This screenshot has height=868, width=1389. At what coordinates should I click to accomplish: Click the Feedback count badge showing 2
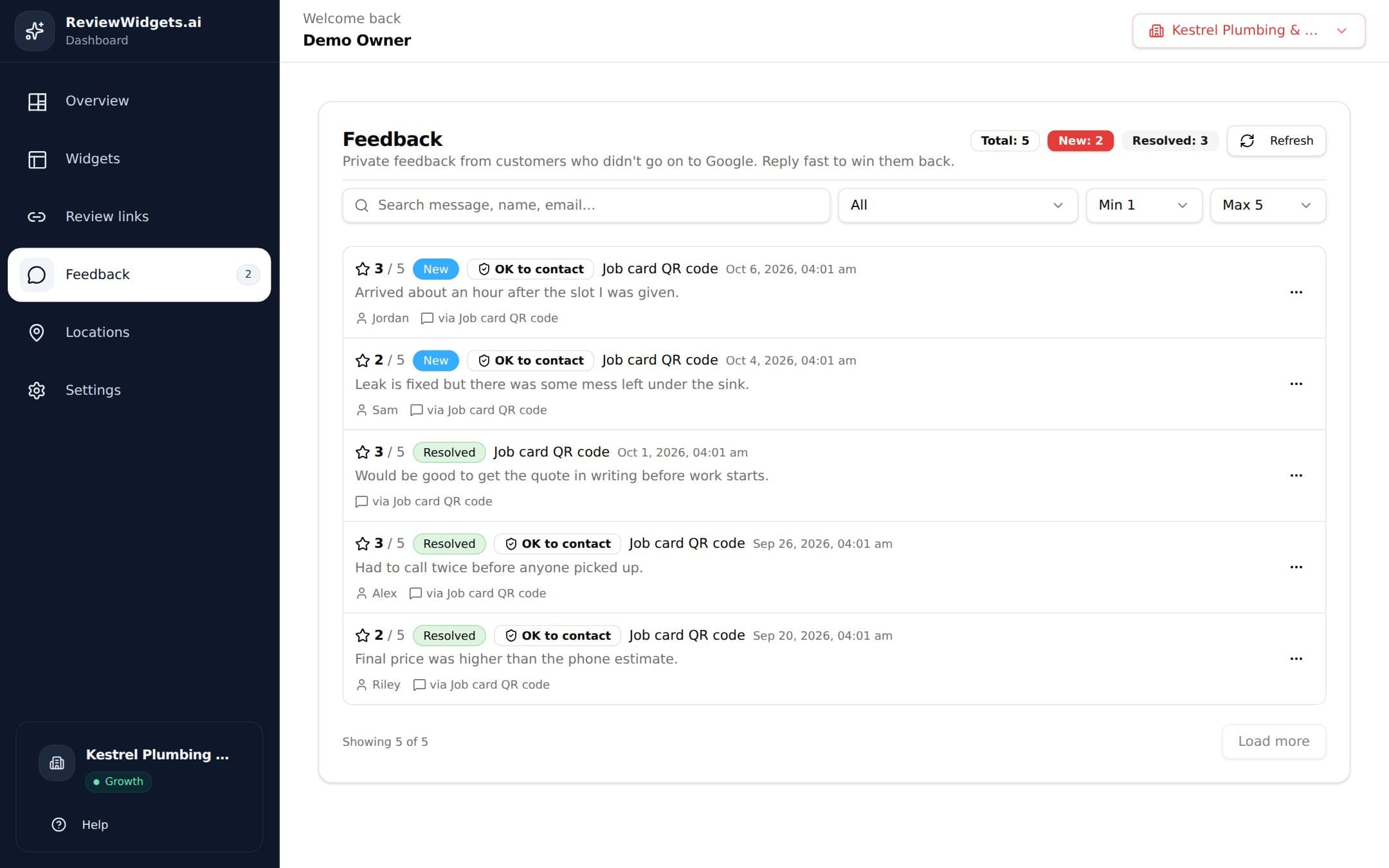(248, 275)
